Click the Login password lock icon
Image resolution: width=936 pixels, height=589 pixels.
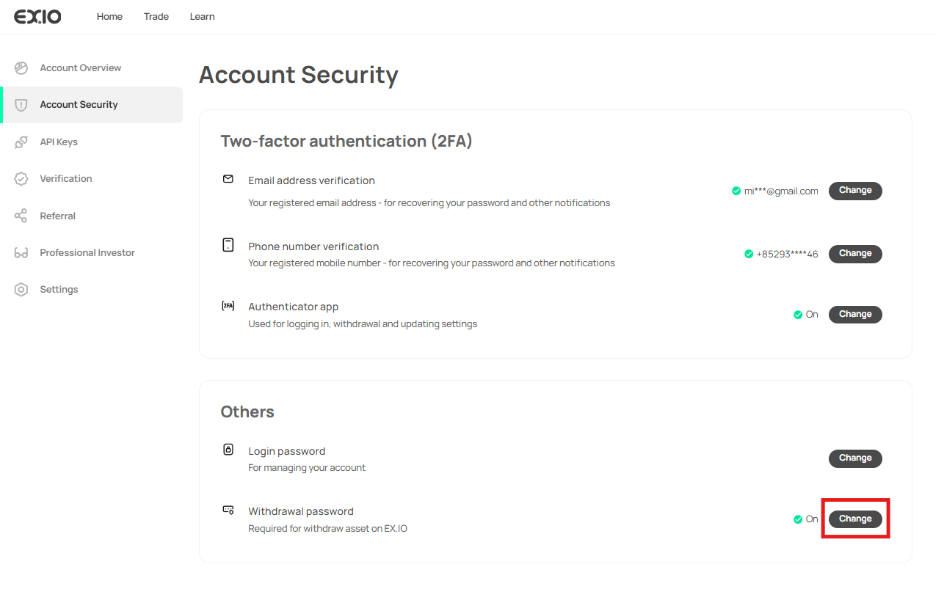(228, 450)
